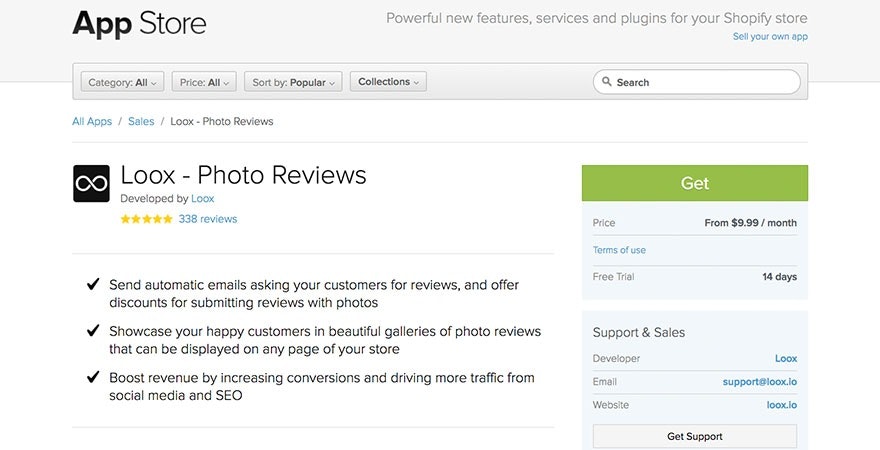
Task: Click the Get Support button
Action: pos(694,436)
